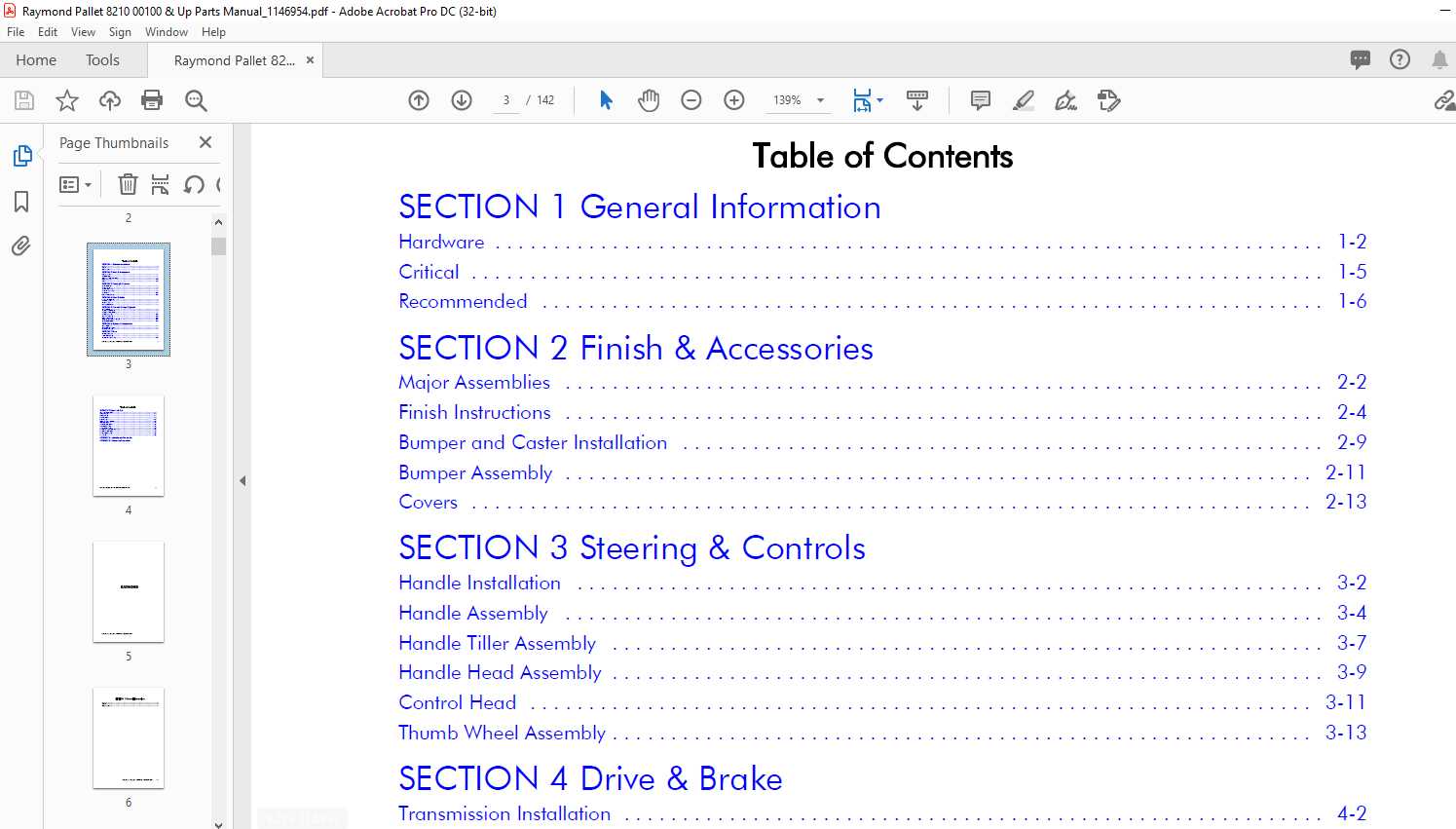The width and height of the screenshot is (1456, 829).
Task: Select the page 3 thumbnail
Action: 129,299
